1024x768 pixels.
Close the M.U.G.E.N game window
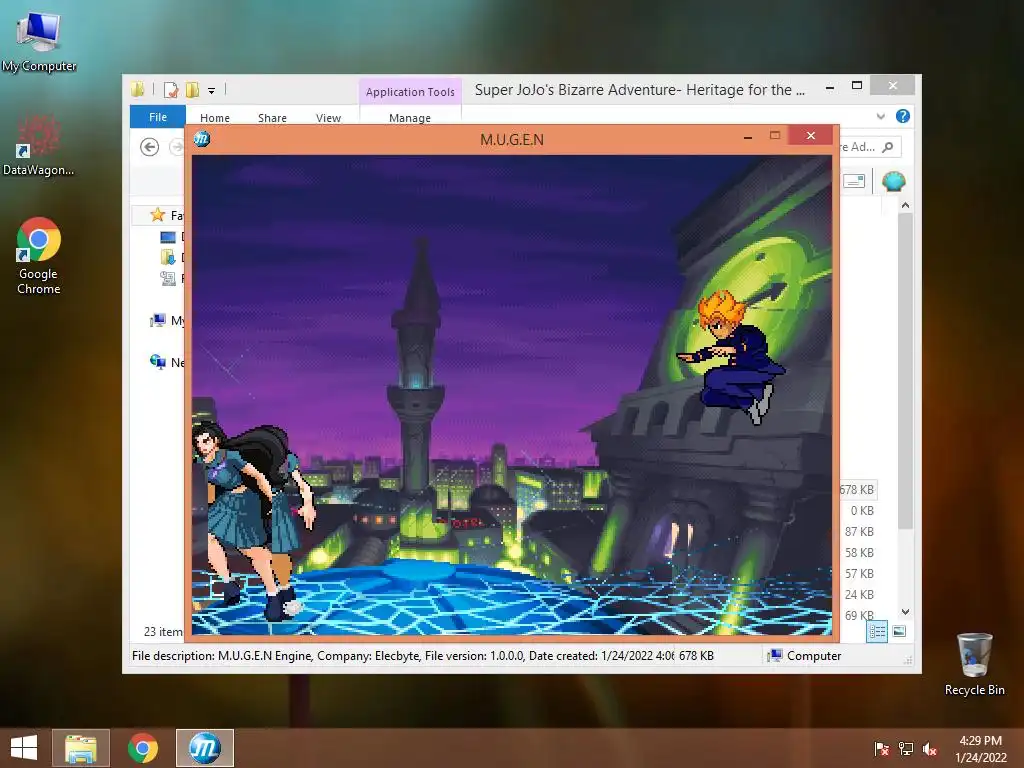click(810, 135)
